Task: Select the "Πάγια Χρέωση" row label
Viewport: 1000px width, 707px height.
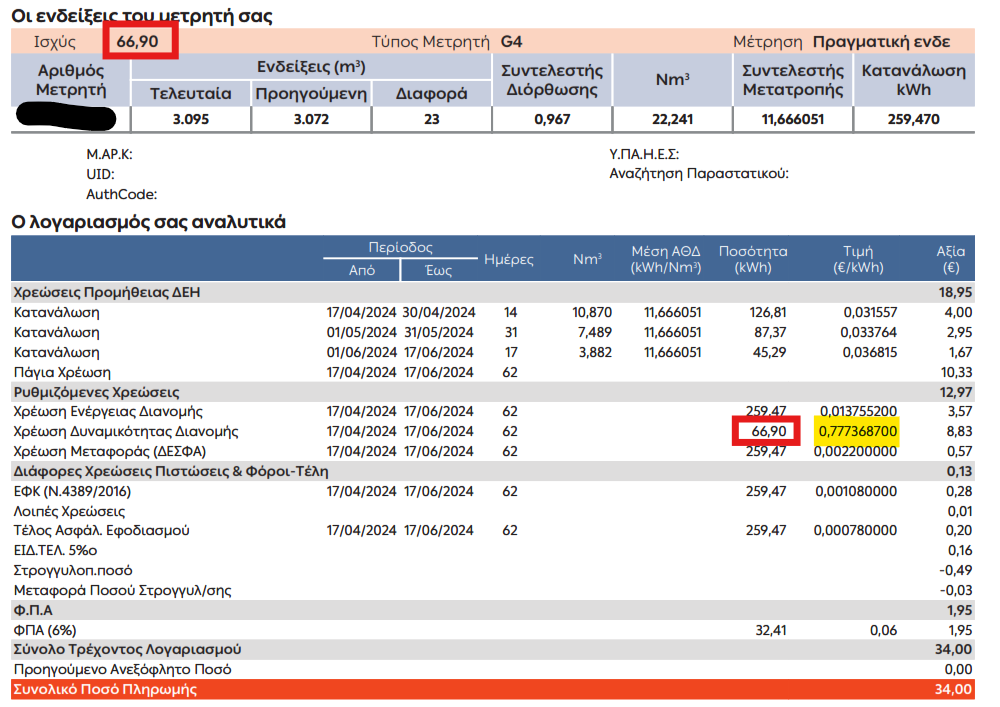Action: [62, 372]
